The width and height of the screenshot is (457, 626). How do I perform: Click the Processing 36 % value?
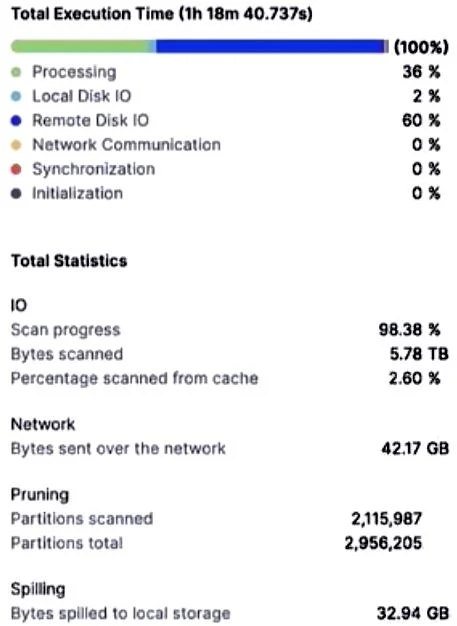(x=421, y=72)
